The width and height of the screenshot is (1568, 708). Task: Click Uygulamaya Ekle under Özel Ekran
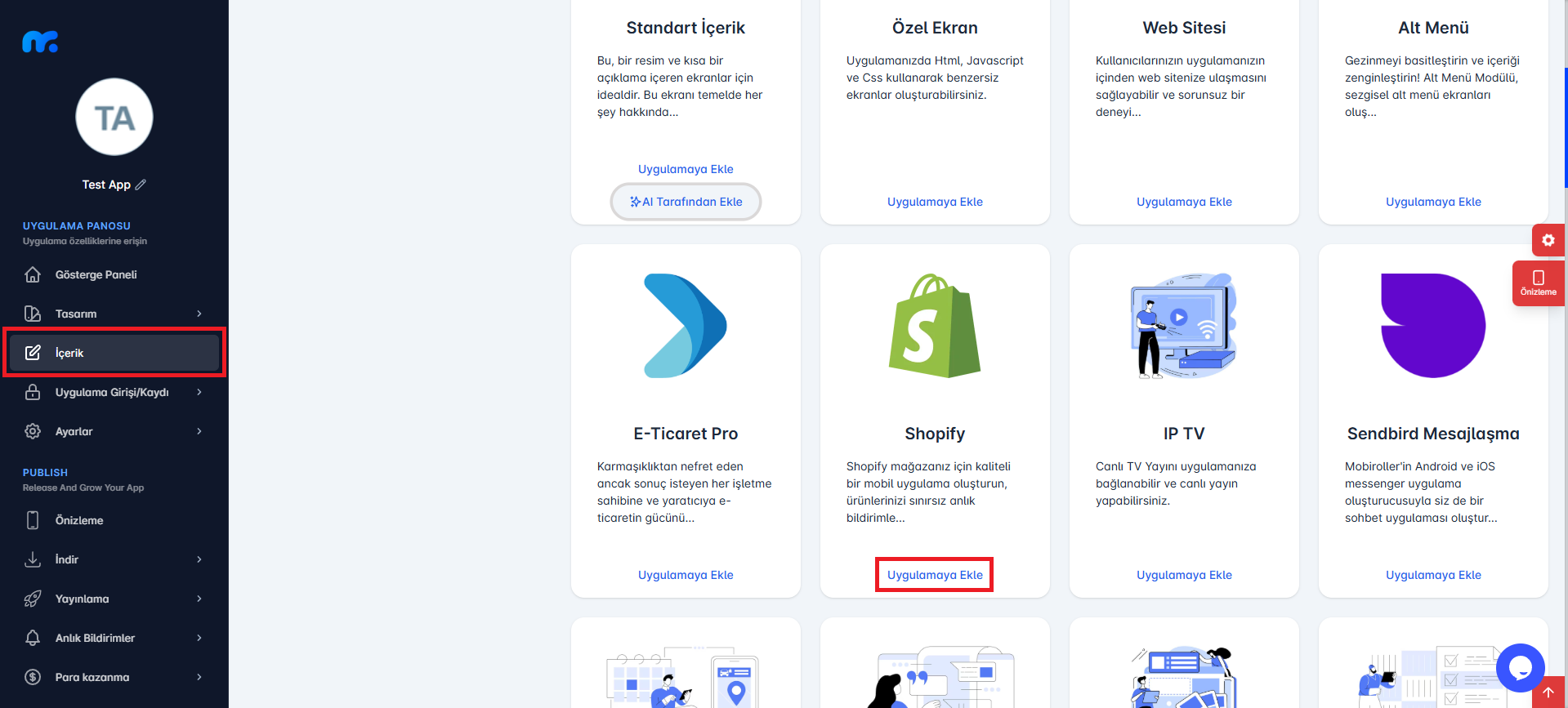935,202
